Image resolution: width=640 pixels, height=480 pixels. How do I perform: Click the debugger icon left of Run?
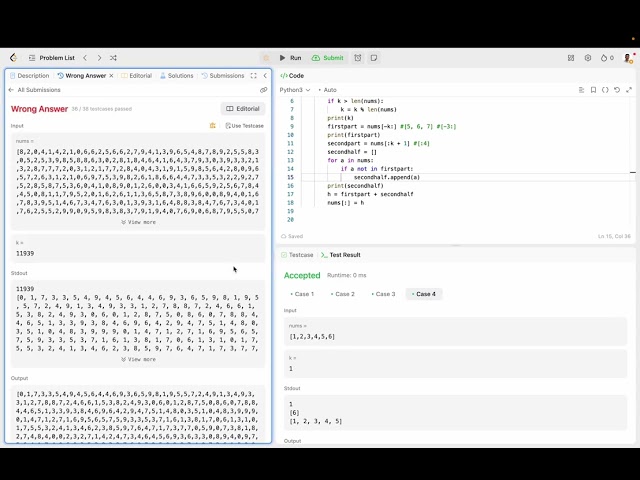tap(266, 58)
